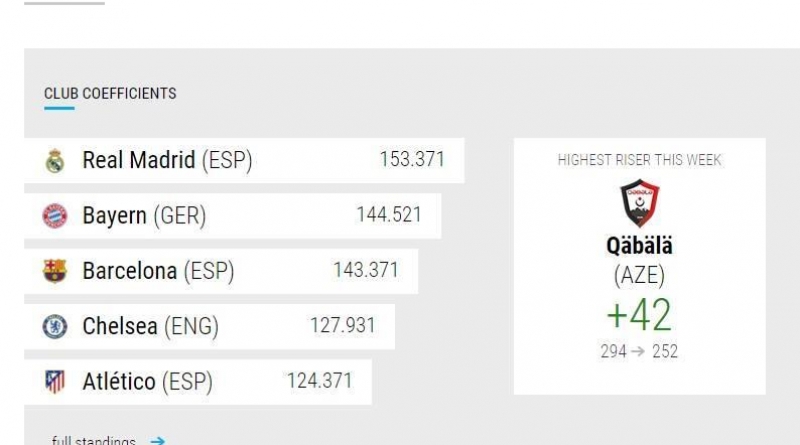Open the full standings link
This screenshot has width=800, height=445.
pyautogui.click(x=93, y=440)
